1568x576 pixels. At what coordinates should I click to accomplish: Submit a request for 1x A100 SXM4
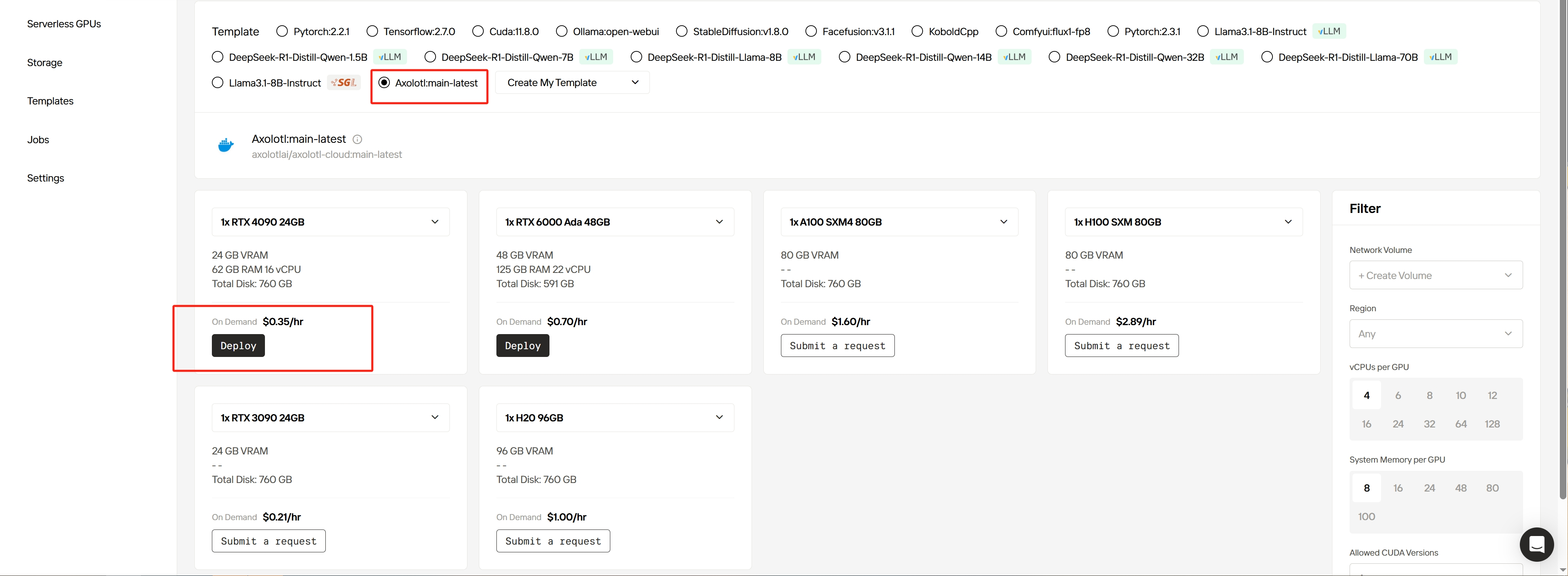[837, 346]
